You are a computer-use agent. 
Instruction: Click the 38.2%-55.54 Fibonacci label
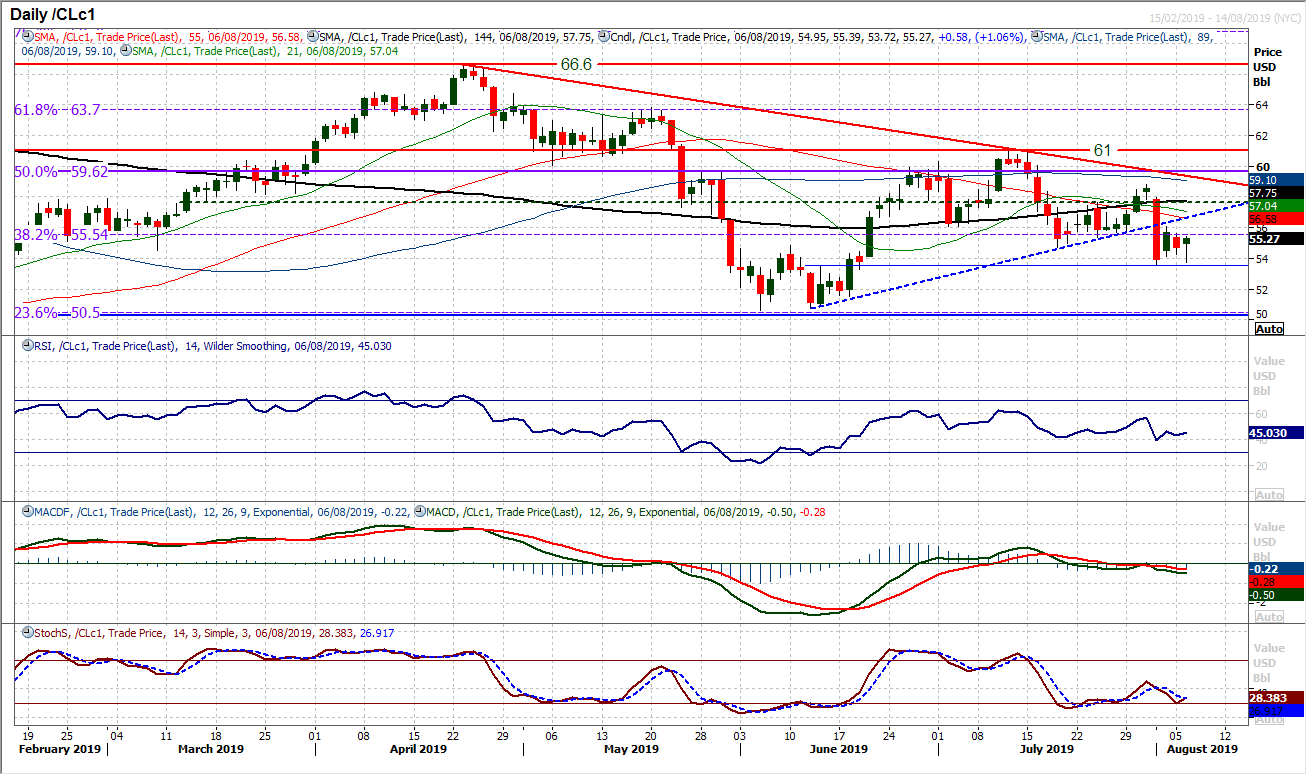[x=60, y=234]
